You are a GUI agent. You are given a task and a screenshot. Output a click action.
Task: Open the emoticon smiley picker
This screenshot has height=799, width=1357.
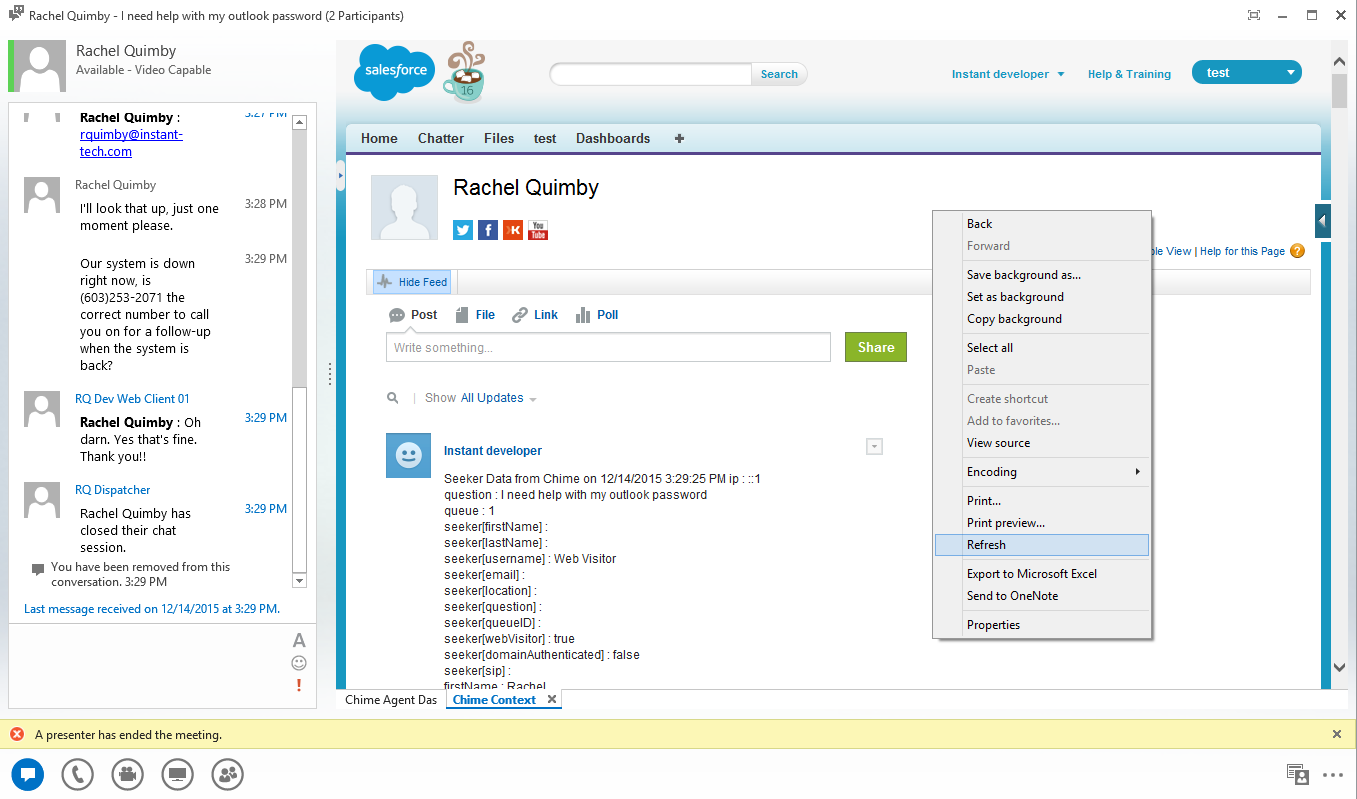(x=298, y=663)
